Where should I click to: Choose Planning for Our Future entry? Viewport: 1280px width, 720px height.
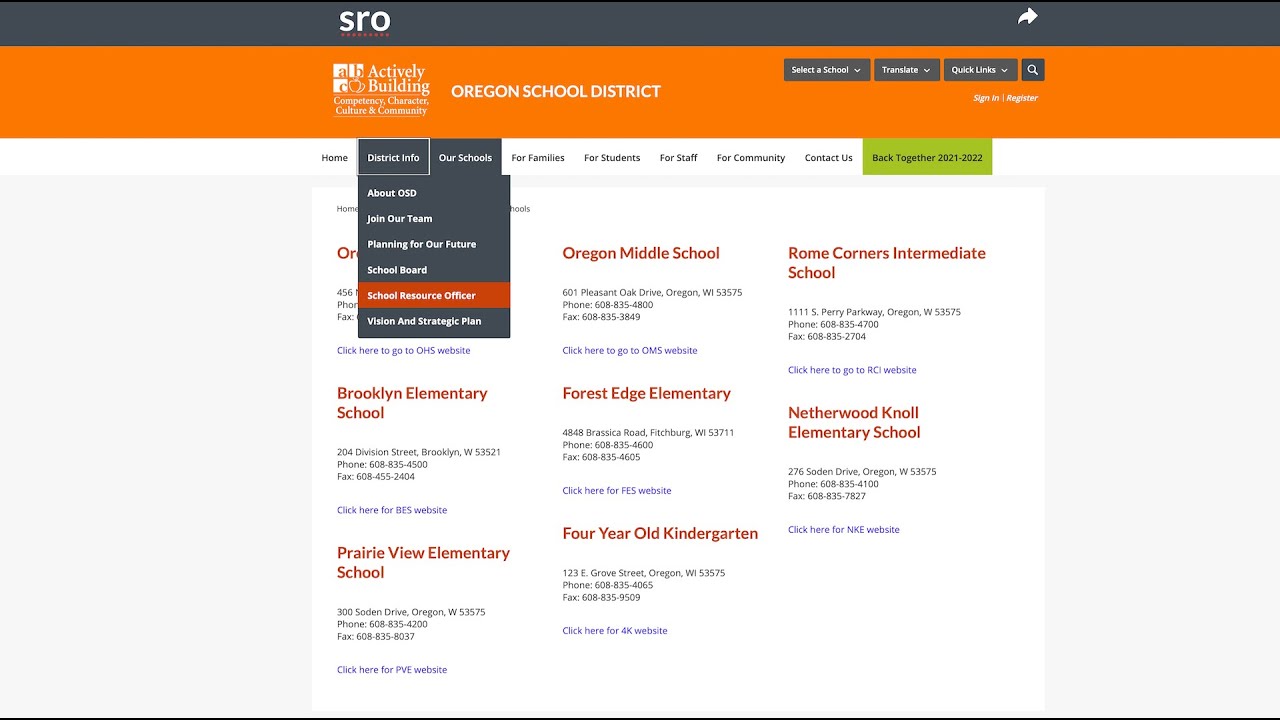pyautogui.click(x=434, y=244)
